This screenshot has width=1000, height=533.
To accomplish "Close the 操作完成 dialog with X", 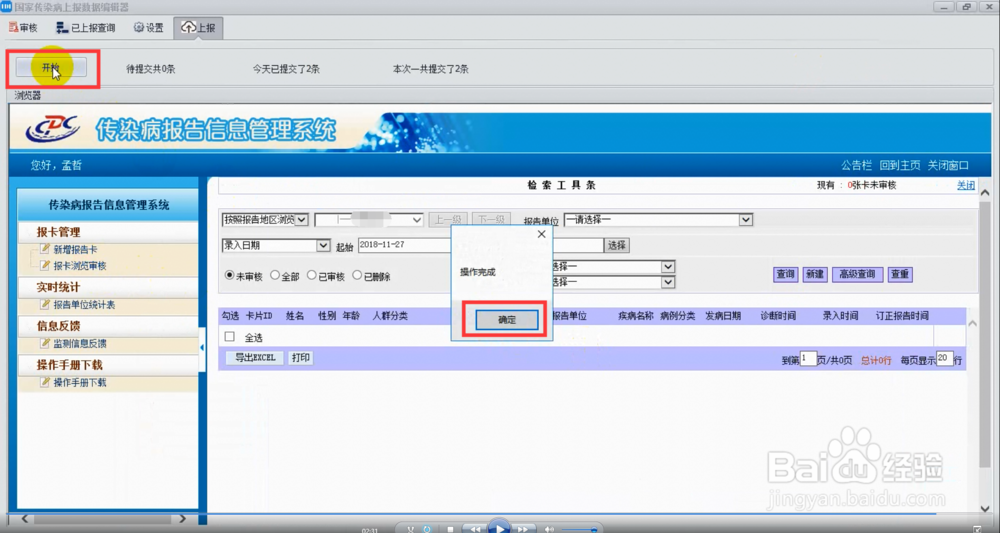I will (x=541, y=234).
